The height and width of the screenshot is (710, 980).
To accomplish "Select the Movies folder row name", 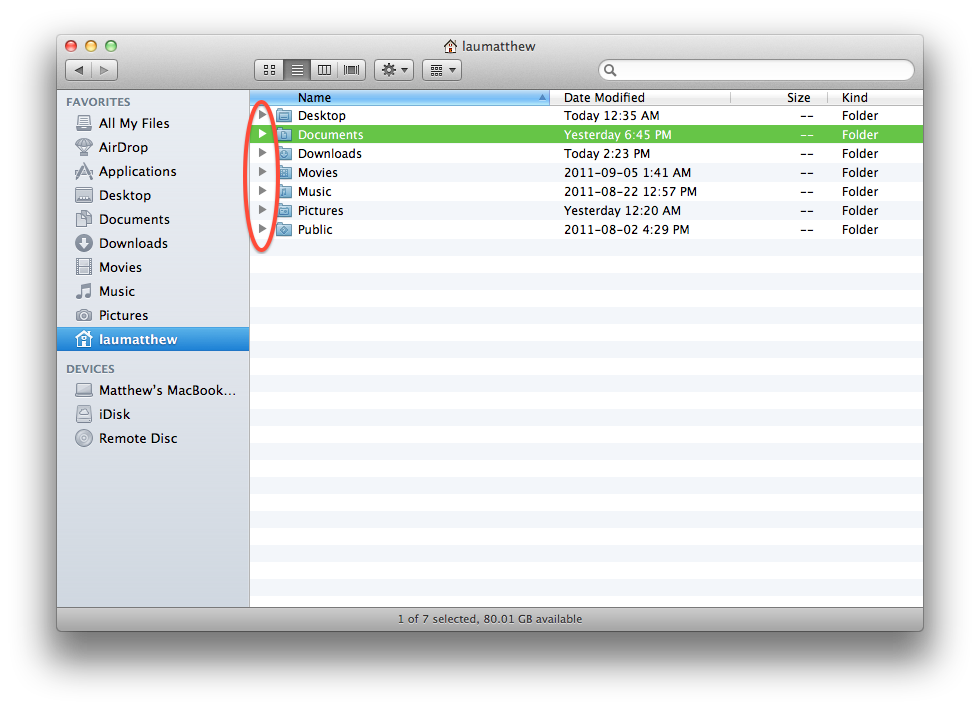I will tap(318, 172).
